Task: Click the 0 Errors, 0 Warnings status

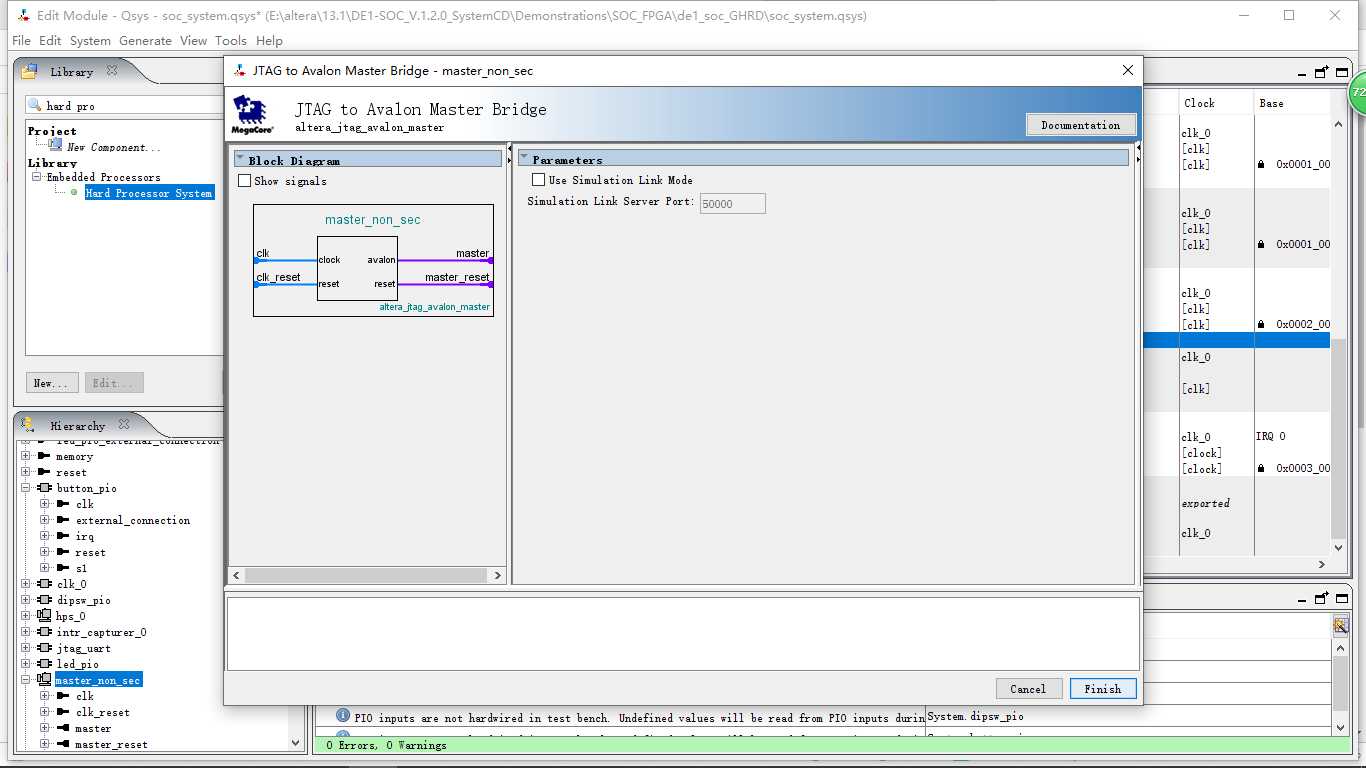Action: pos(387,745)
